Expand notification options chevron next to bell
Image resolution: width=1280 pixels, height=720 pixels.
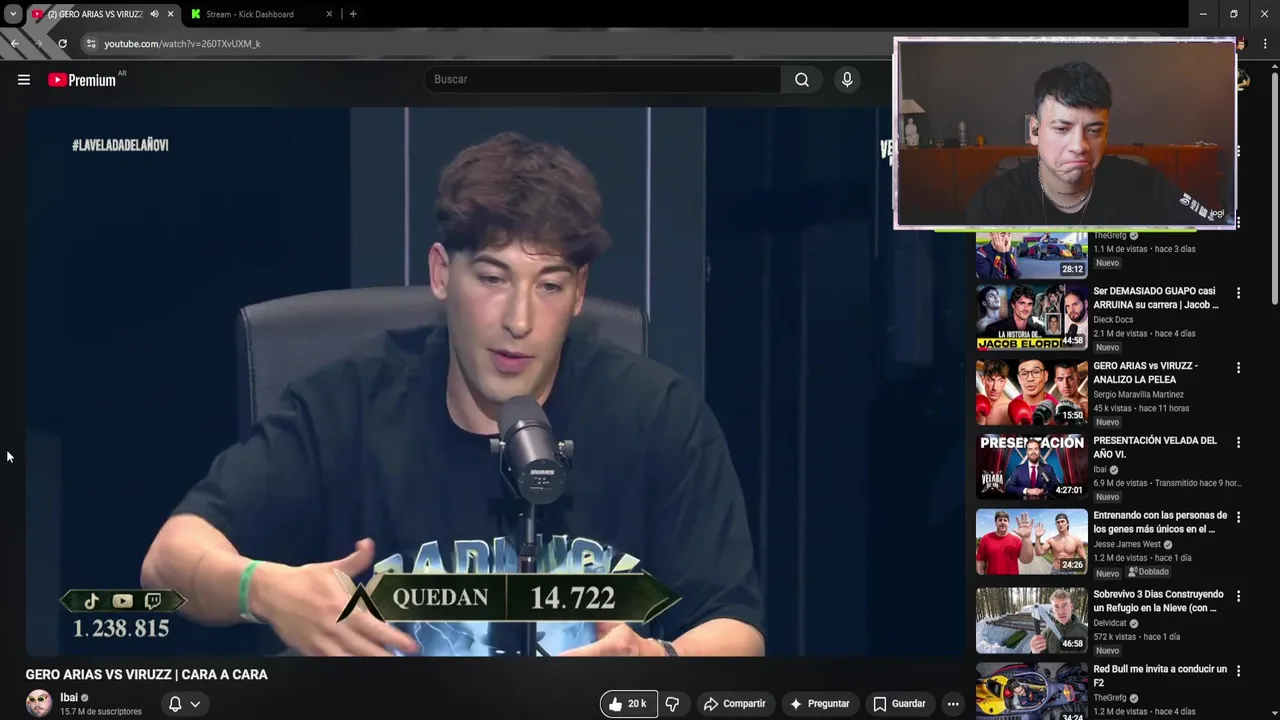(x=195, y=704)
